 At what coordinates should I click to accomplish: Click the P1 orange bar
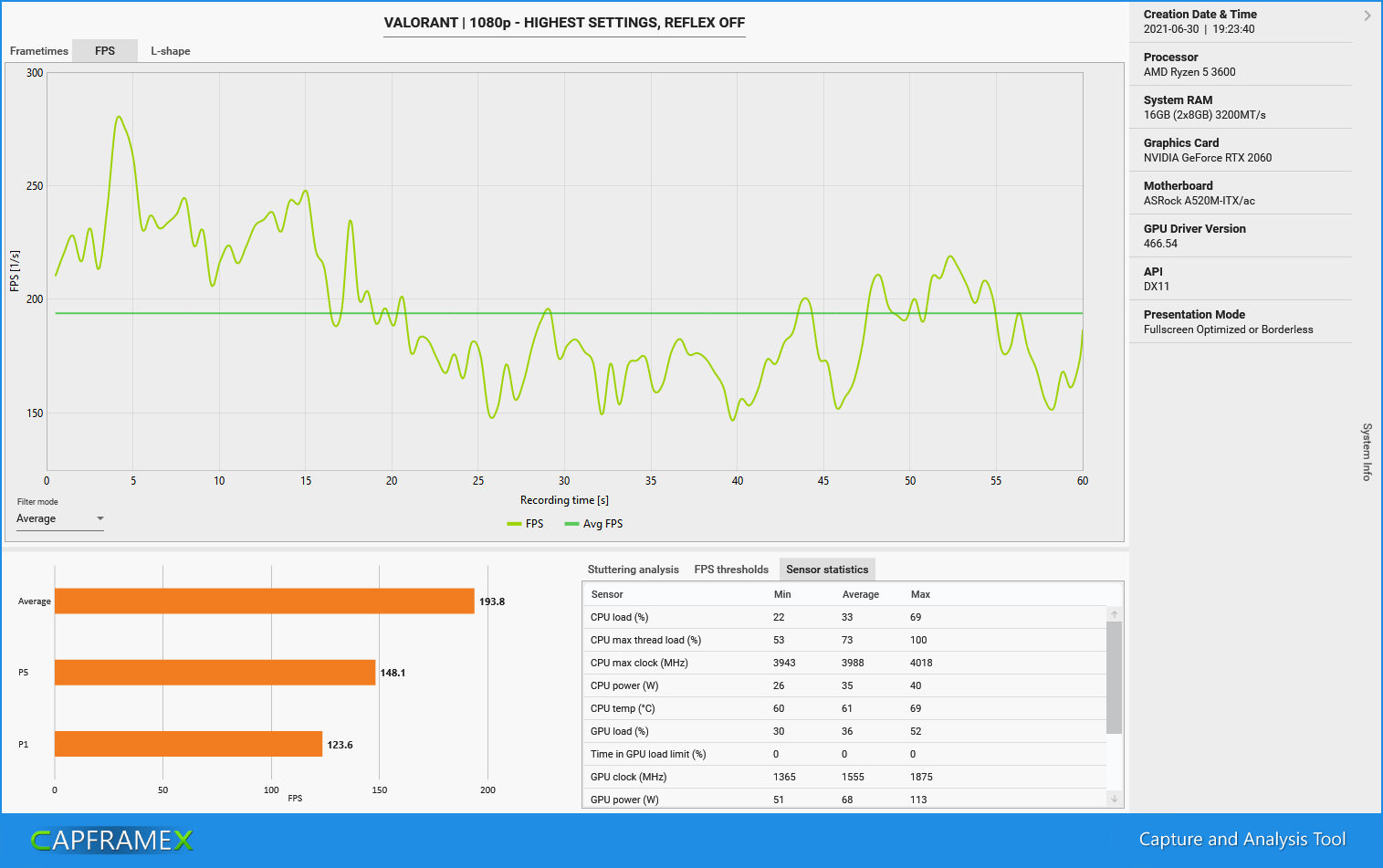[189, 744]
